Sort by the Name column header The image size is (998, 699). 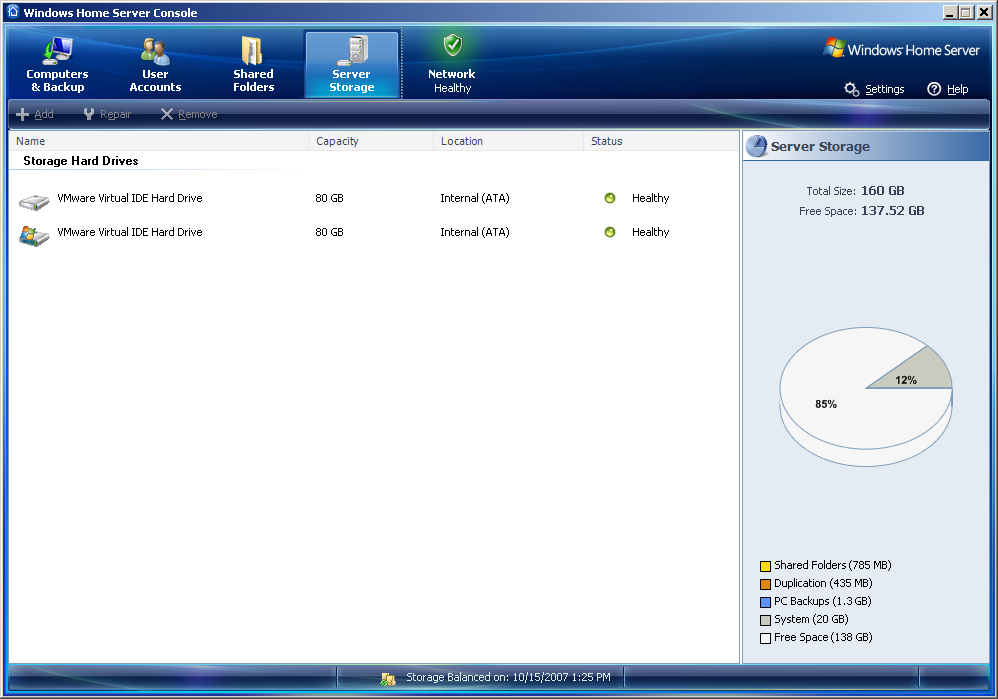point(159,141)
